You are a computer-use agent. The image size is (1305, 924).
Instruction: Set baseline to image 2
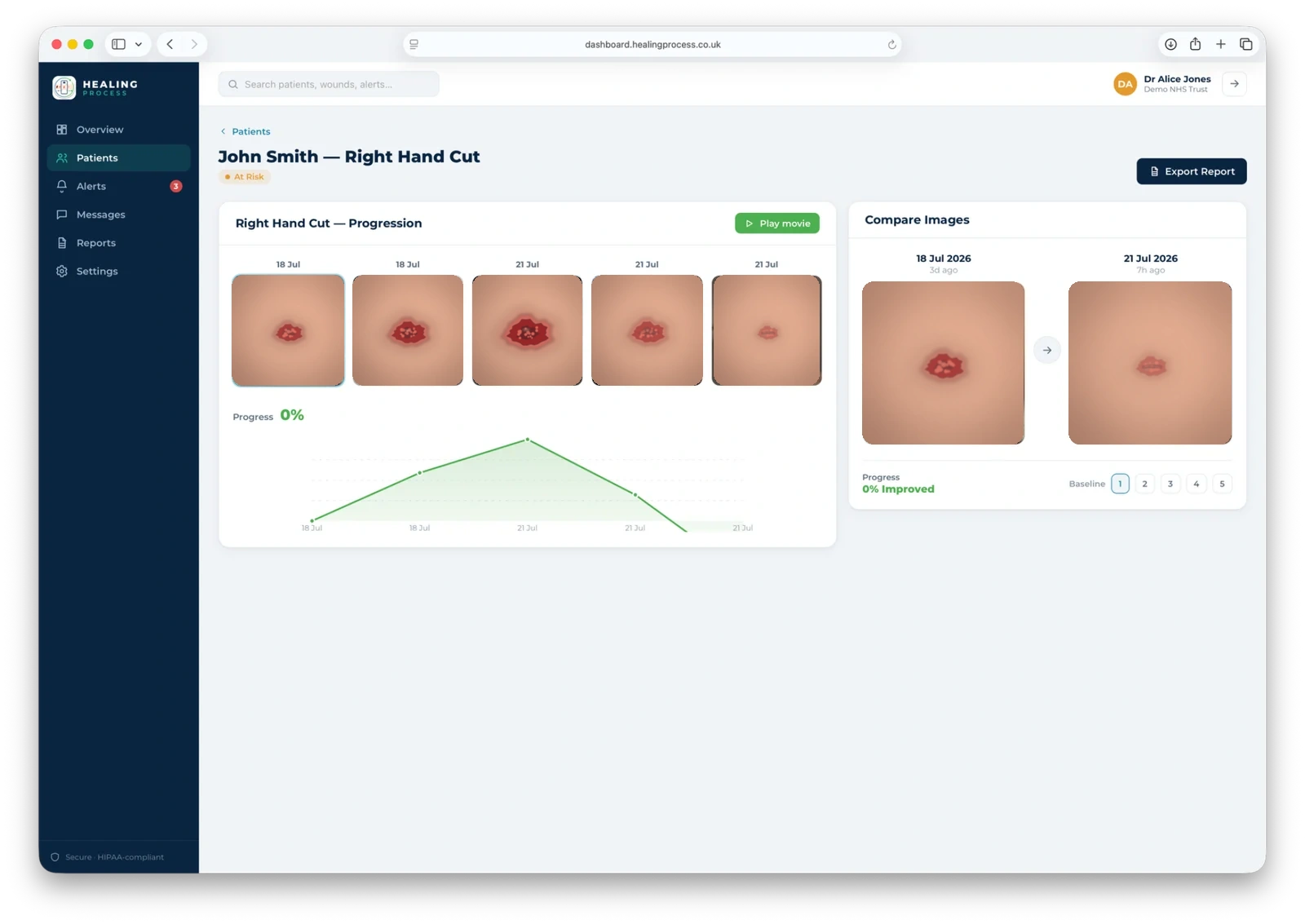1145,484
